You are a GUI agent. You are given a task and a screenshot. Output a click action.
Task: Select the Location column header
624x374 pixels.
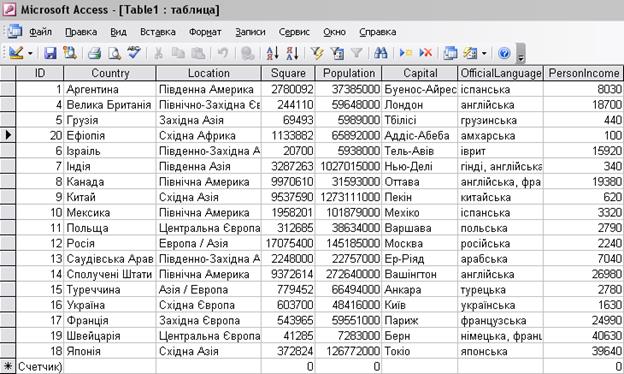[209, 73]
